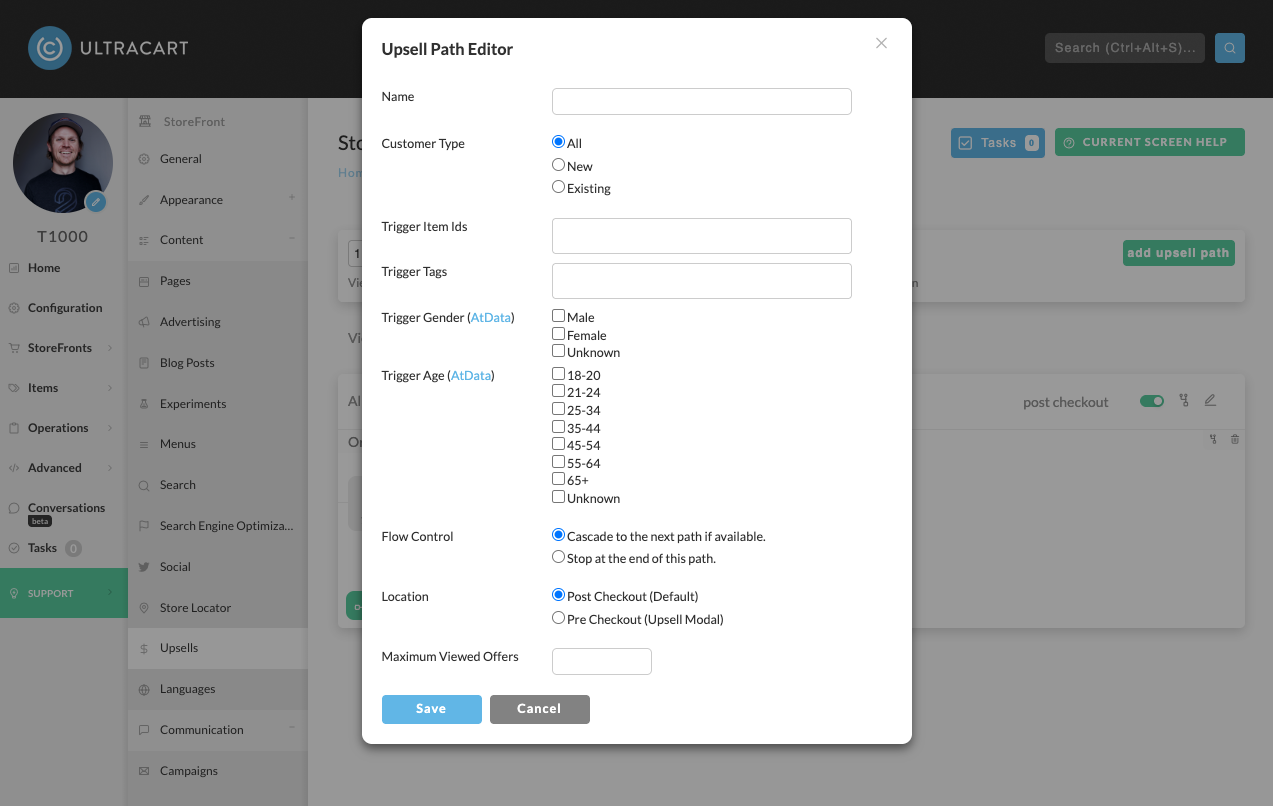The width and height of the screenshot is (1273, 806).
Task: Click the Languages globe icon
Action: tap(144, 689)
